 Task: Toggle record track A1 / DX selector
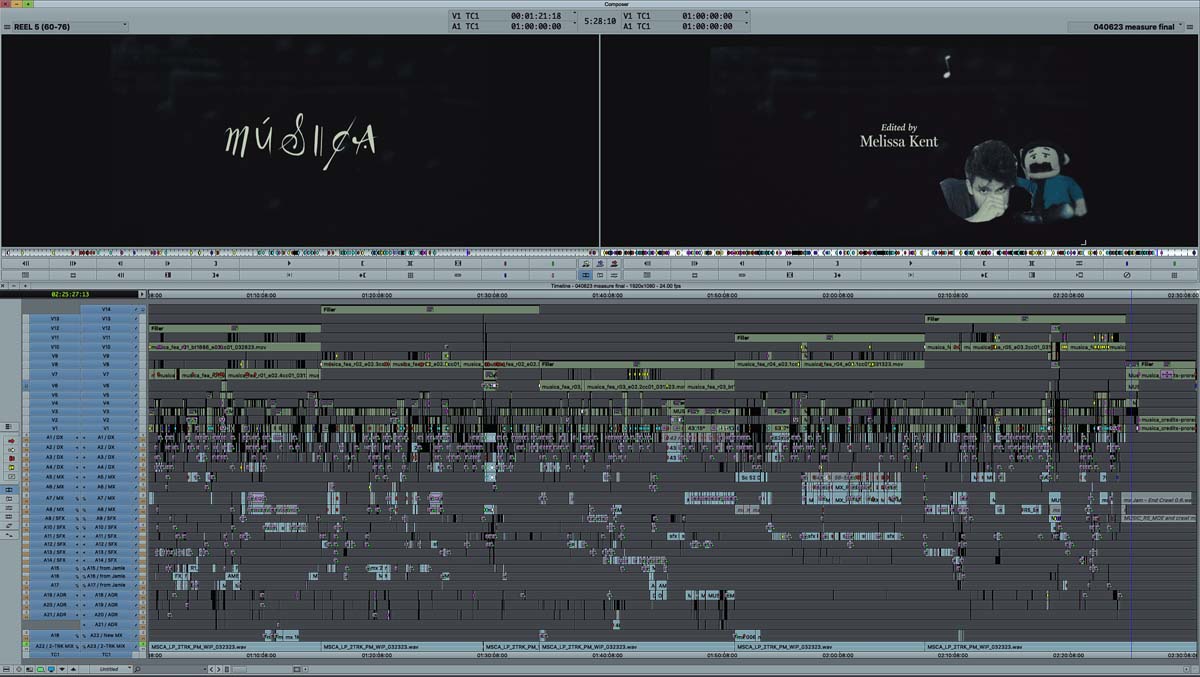(106, 437)
